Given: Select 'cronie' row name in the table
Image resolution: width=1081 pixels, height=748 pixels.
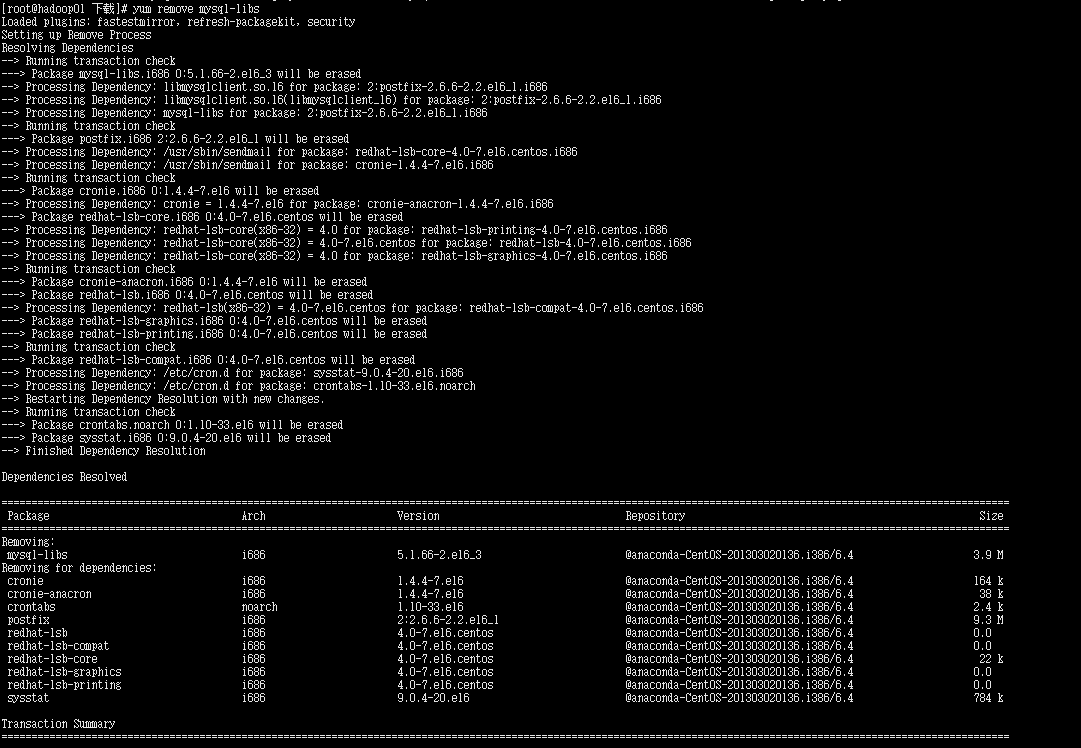Looking at the screenshot, I should [x=25, y=582].
